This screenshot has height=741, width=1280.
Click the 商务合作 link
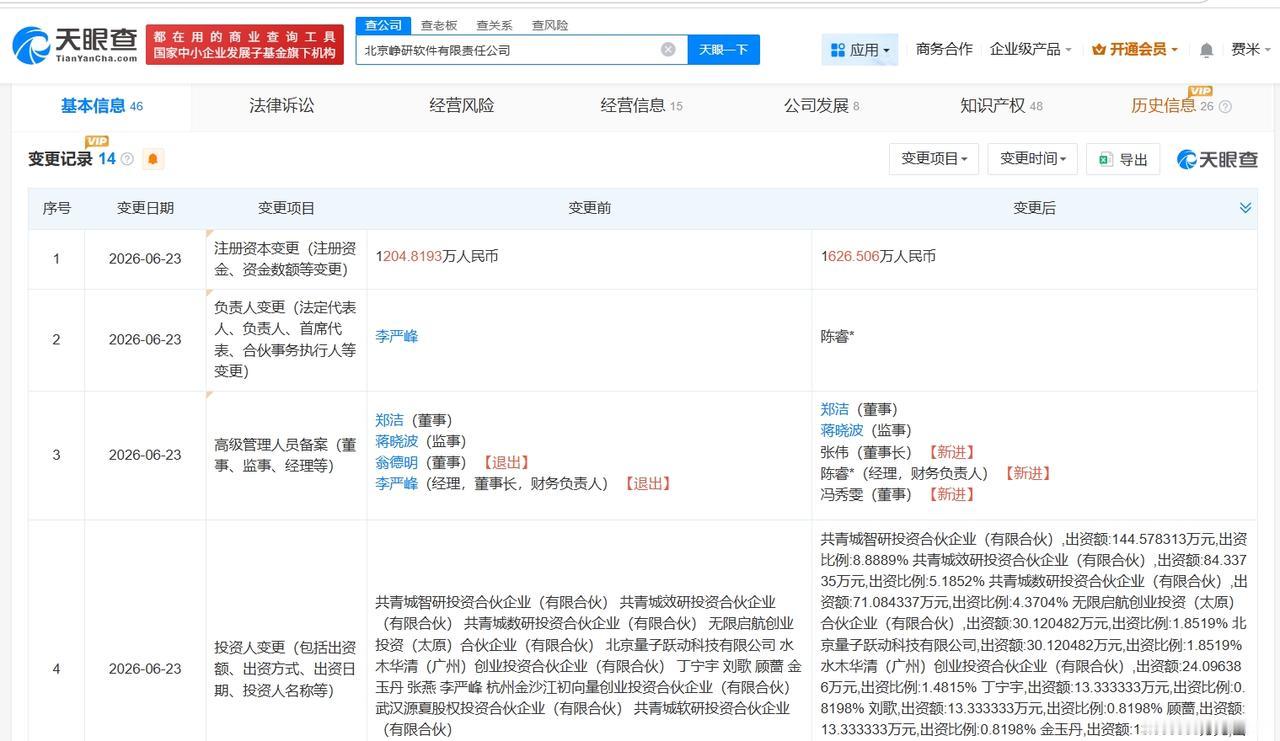pyautogui.click(x=944, y=49)
